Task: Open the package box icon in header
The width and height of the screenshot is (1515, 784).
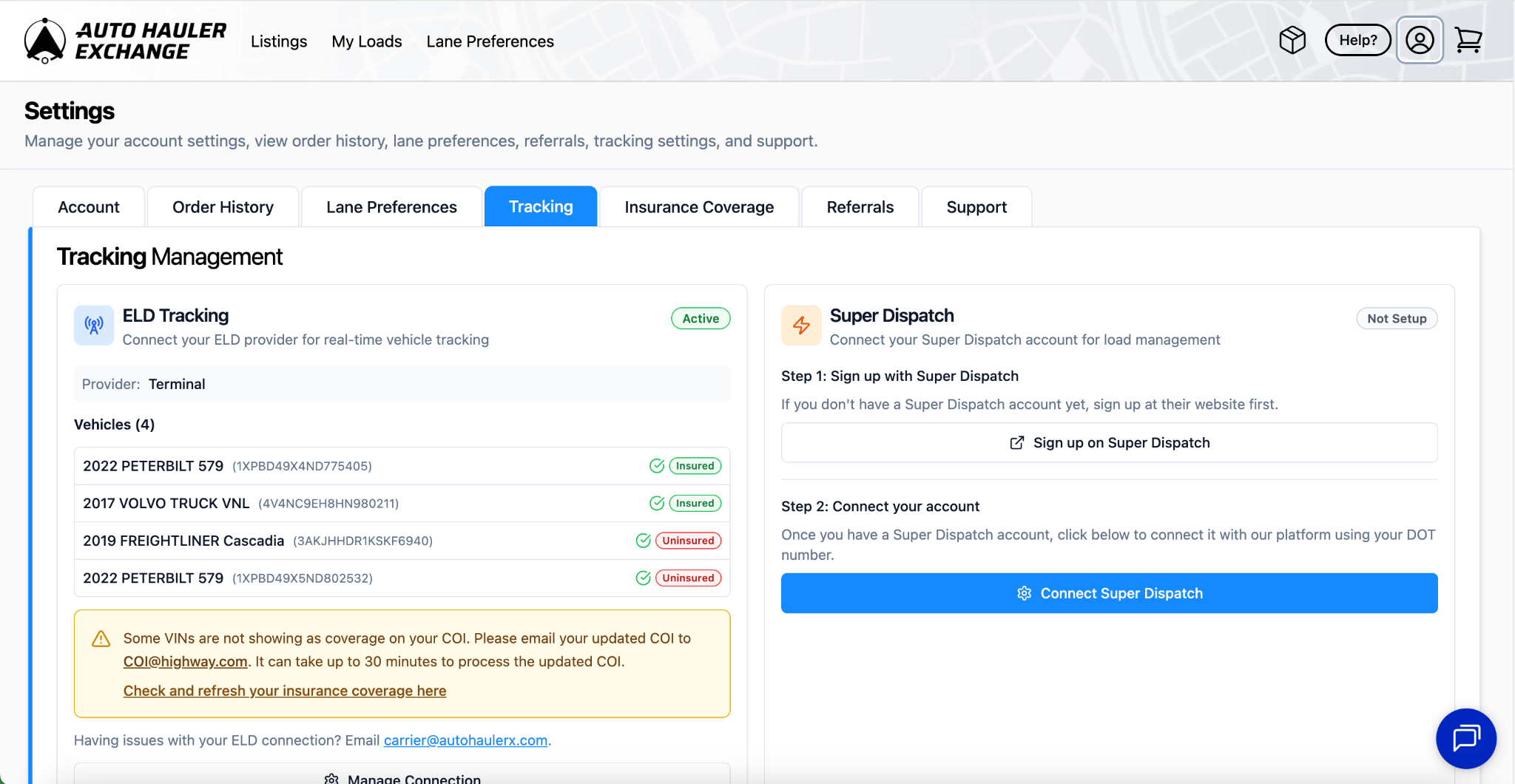Action: pyautogui.click(x=1292, y=40)
